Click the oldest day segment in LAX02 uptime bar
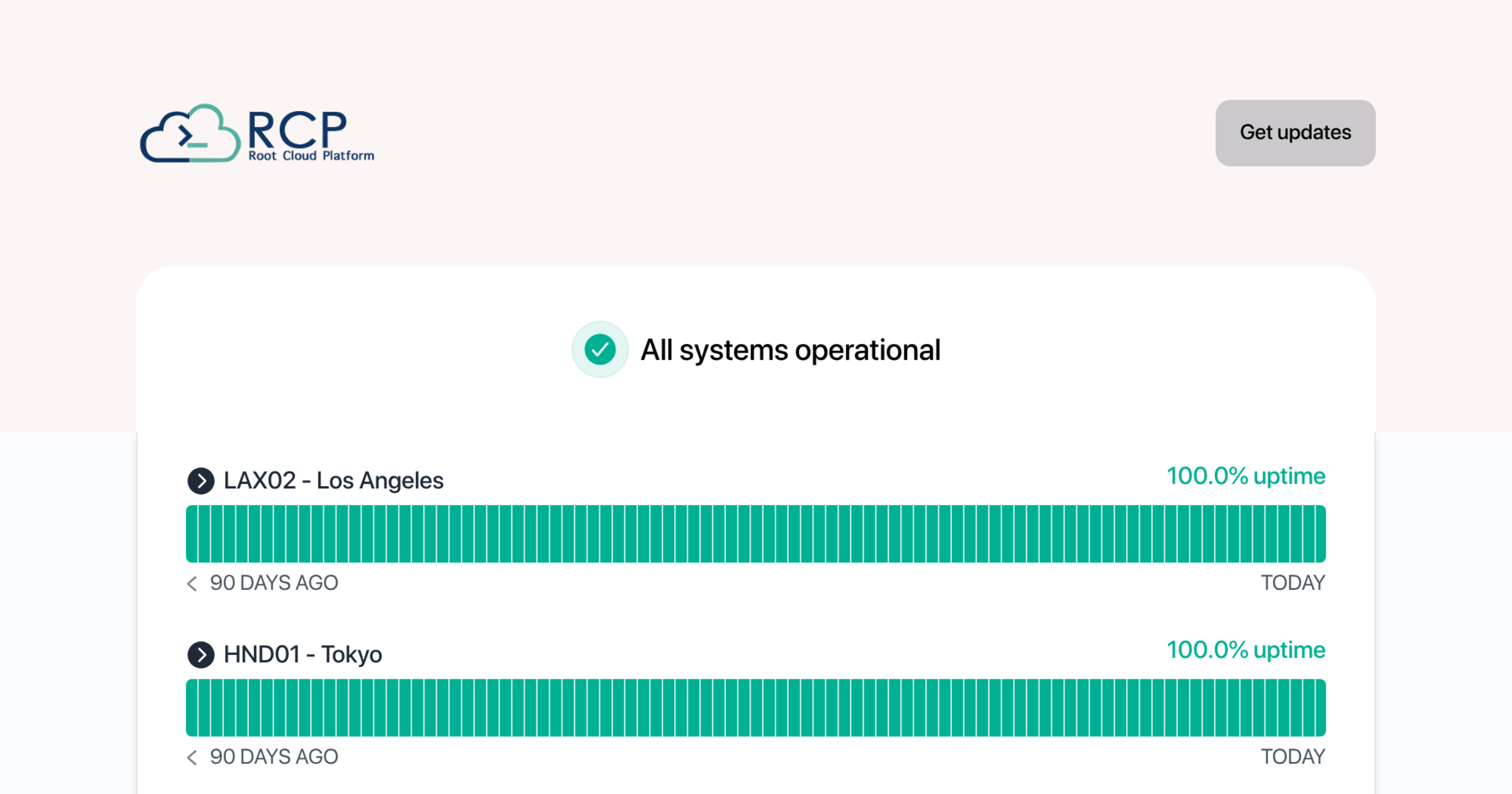Viewport: 1512px width, 794px height. point(192,534)
